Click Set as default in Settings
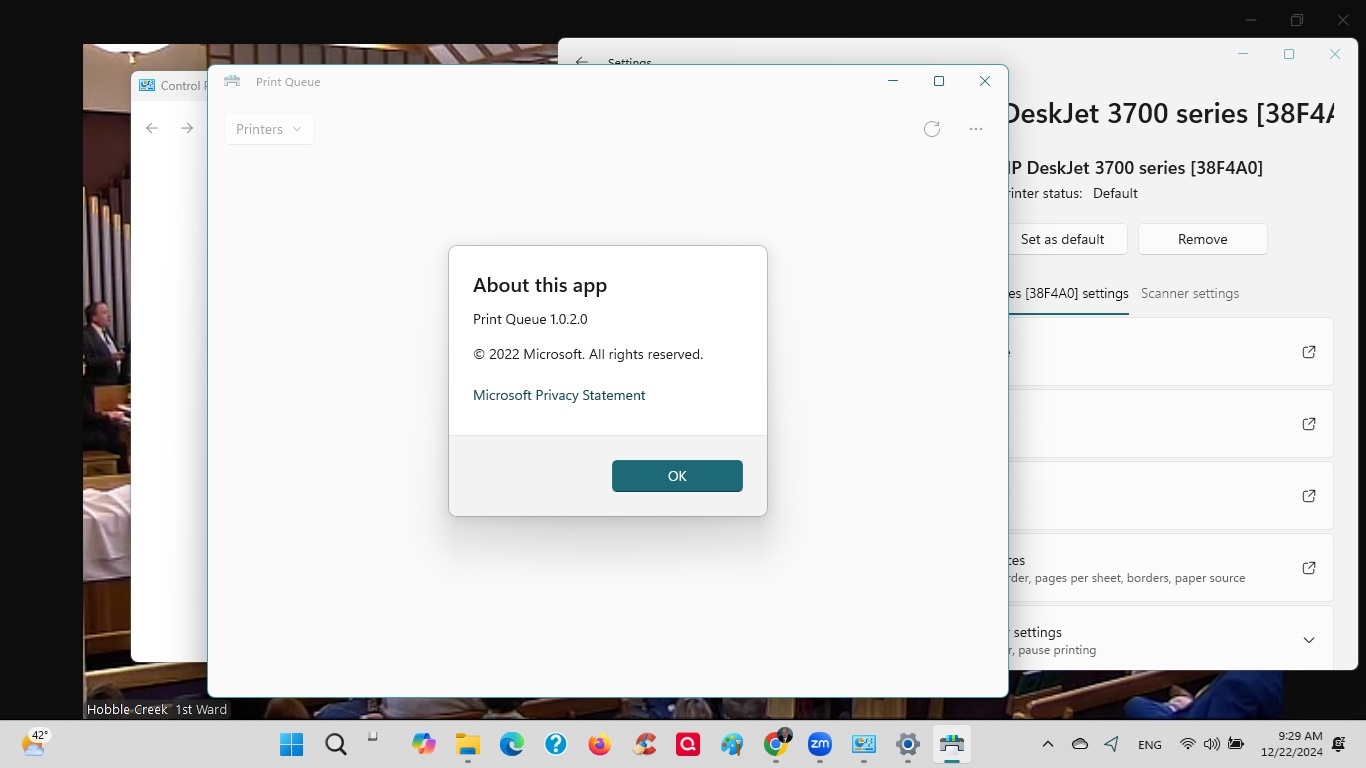Viewport: 1366px width, 768px height. click(x=1062, y=239)
